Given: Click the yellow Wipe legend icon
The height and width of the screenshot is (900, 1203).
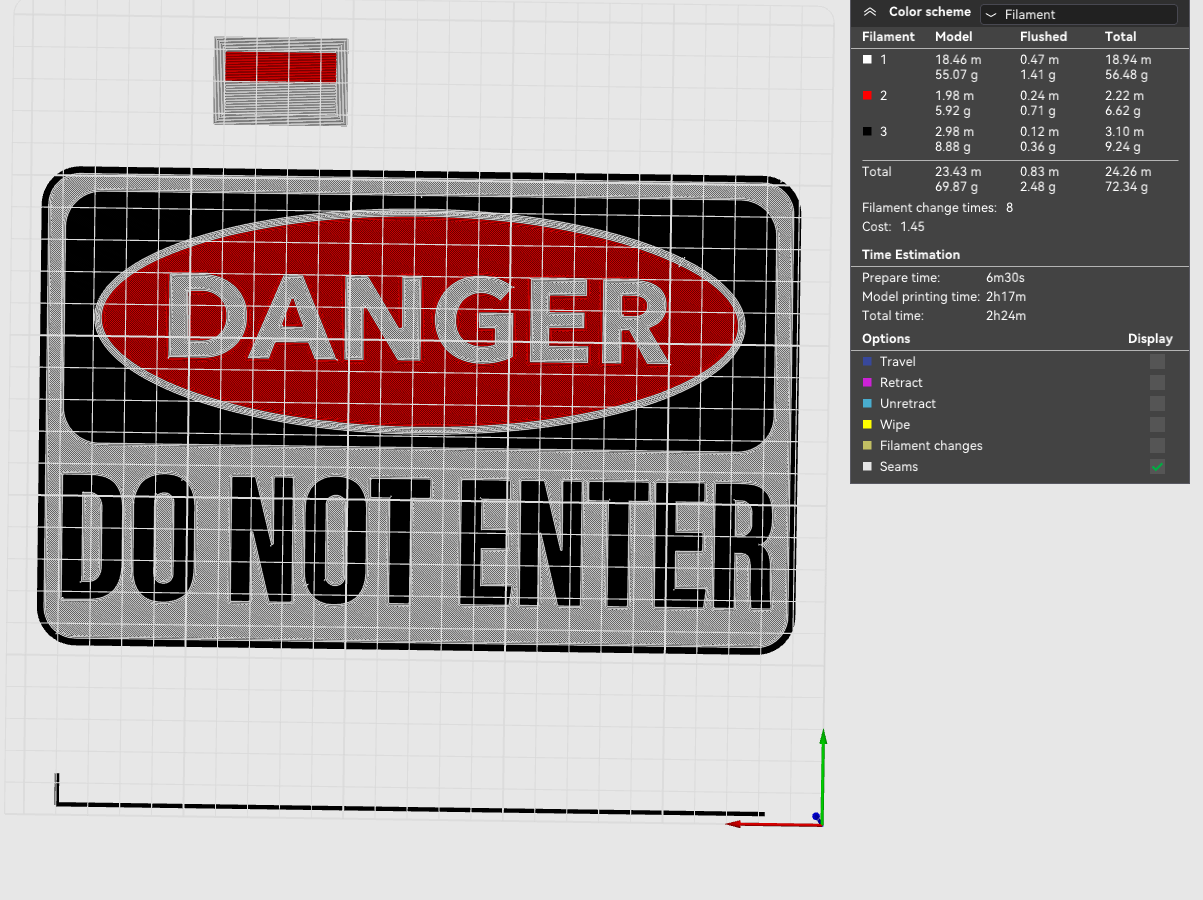Looking at the screenshot, I should tap(867, 424).
